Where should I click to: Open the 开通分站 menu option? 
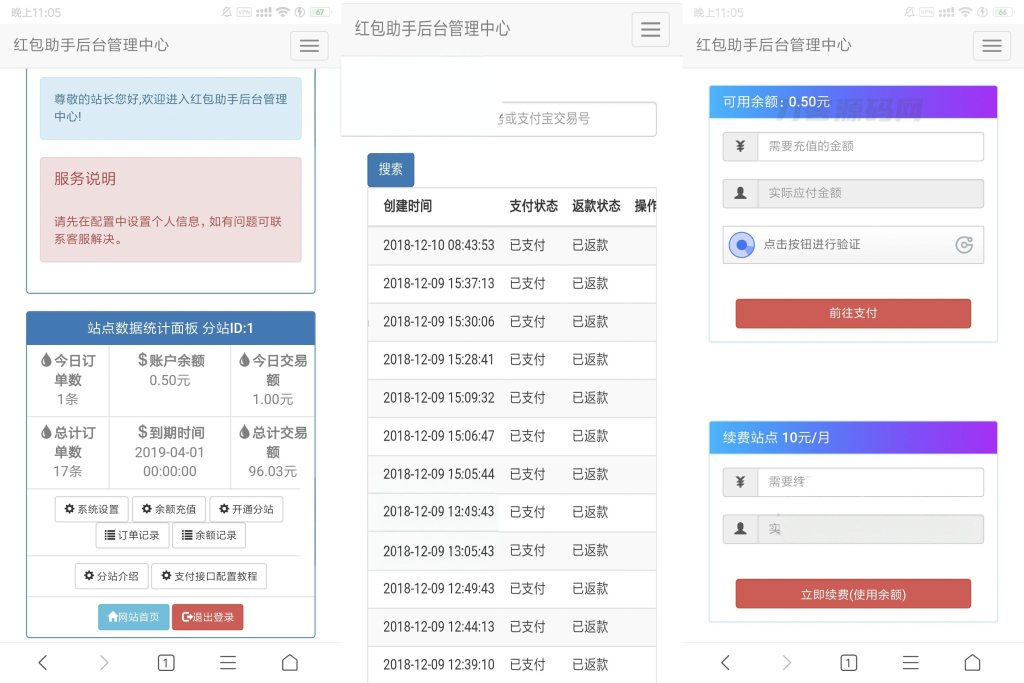click(244, 509)
